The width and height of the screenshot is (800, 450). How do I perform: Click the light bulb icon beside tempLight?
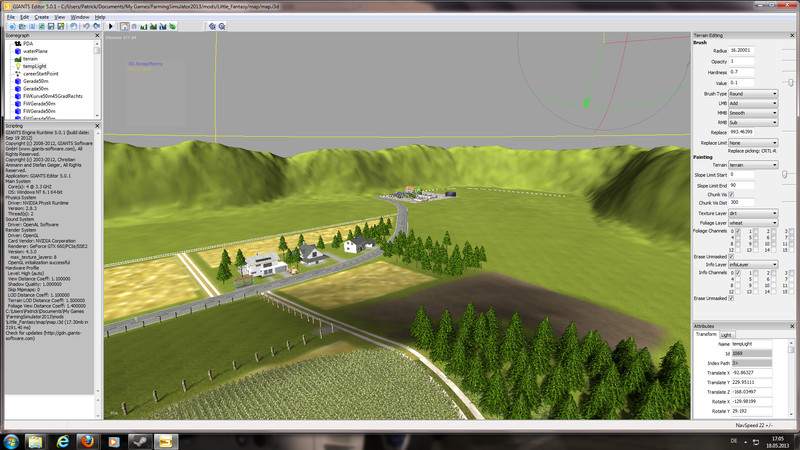18,66
